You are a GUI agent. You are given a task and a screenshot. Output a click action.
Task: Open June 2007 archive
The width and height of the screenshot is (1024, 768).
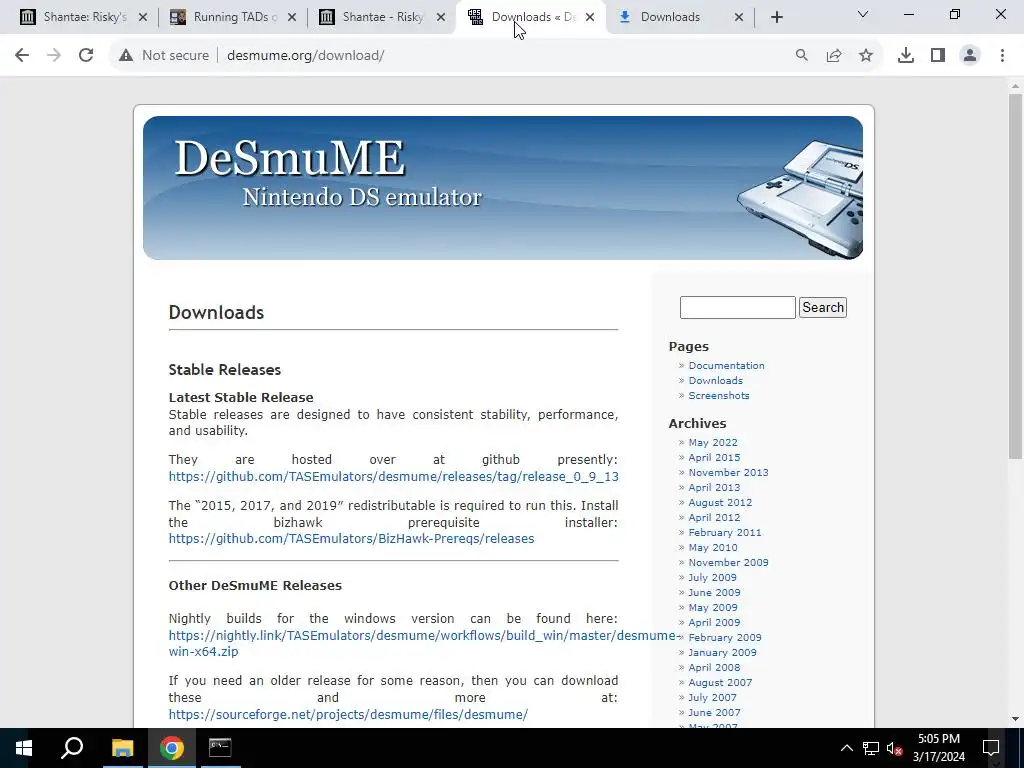pos(714,713)
